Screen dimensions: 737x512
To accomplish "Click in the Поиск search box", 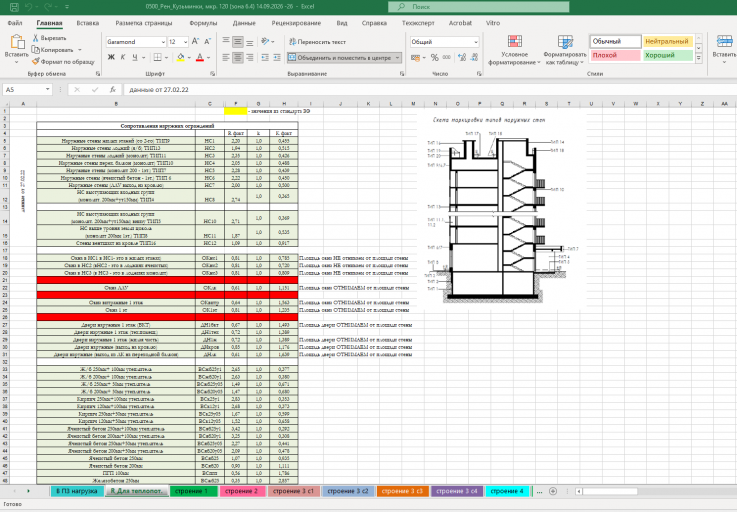I will (x=478, y=7).
